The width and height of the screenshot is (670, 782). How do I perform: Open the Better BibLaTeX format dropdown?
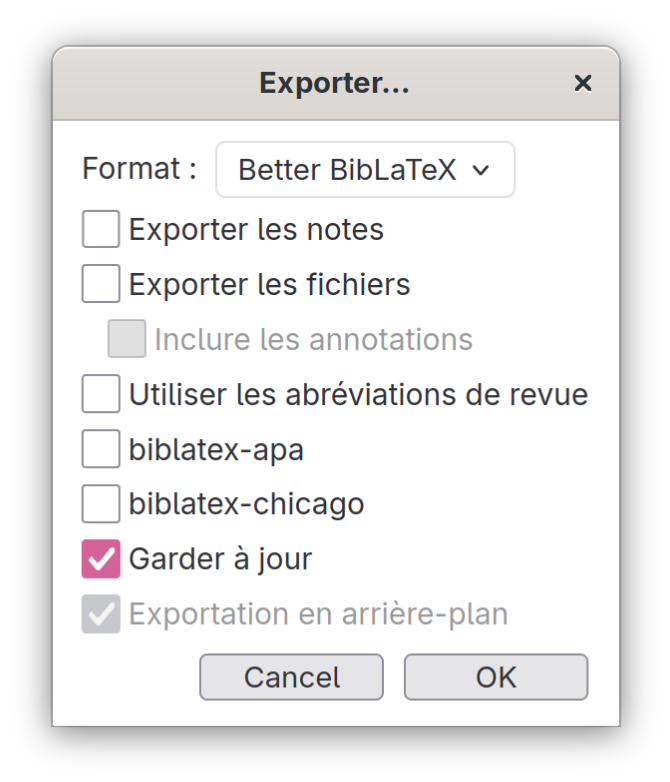coord(365,170)
